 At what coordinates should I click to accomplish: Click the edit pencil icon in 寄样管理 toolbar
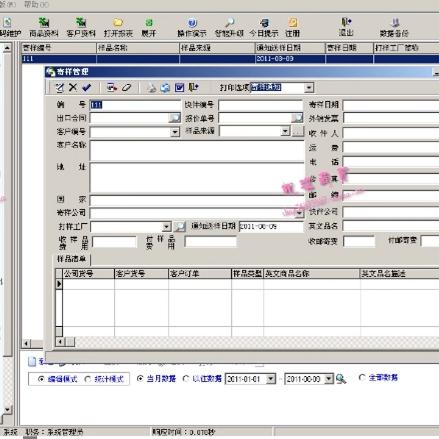(x=60, y=88)
